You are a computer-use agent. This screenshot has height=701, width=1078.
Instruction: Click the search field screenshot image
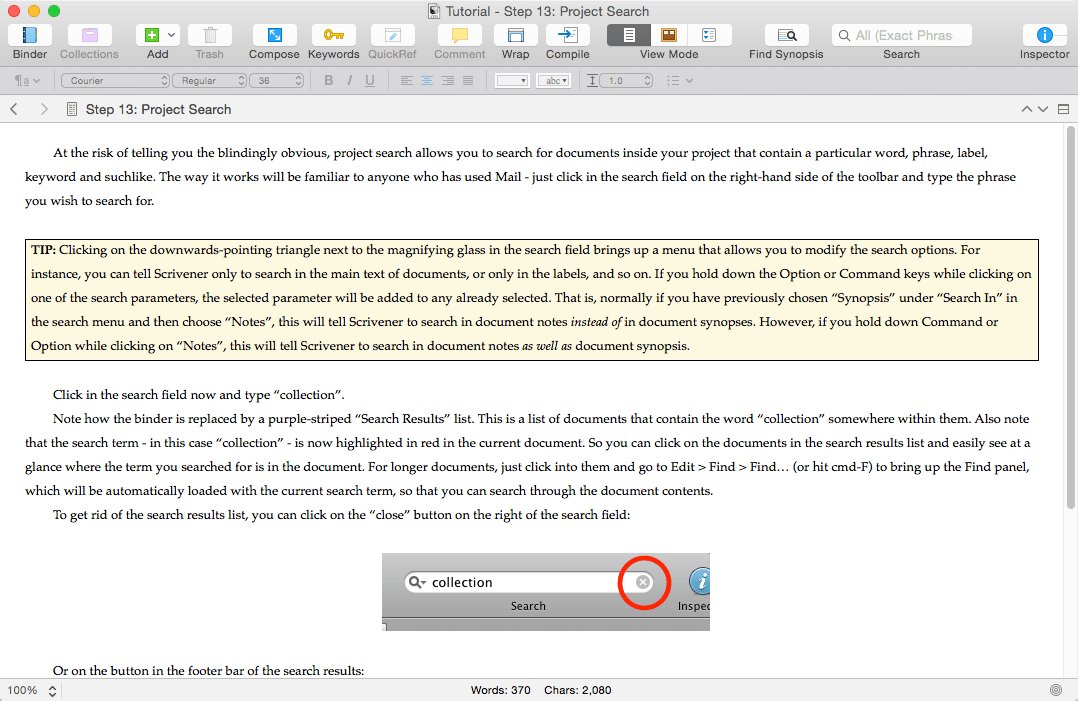(x=546, y=592)
